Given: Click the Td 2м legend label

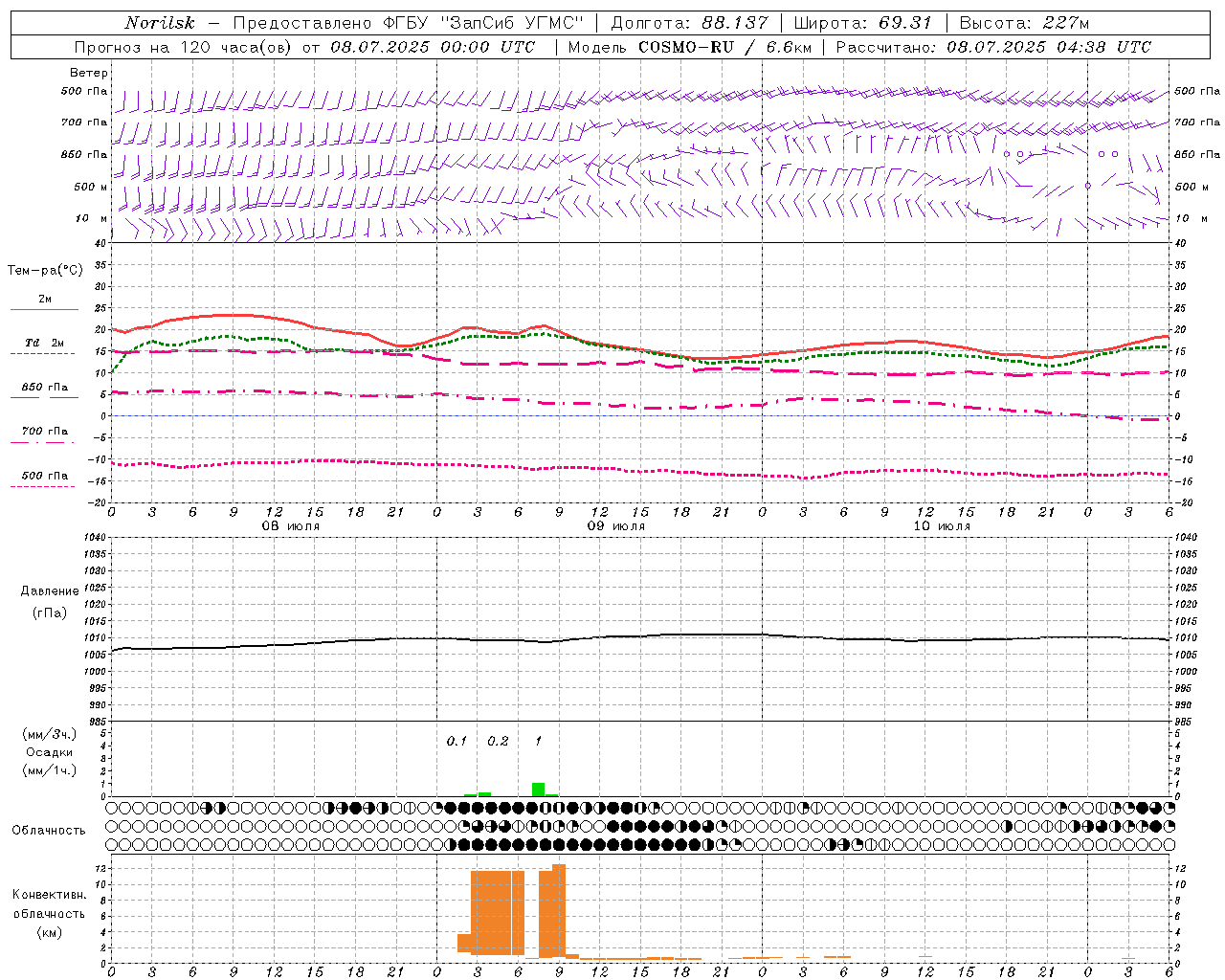Looking at the screenshot, I should pyautogui.click(x=45, y=343).
